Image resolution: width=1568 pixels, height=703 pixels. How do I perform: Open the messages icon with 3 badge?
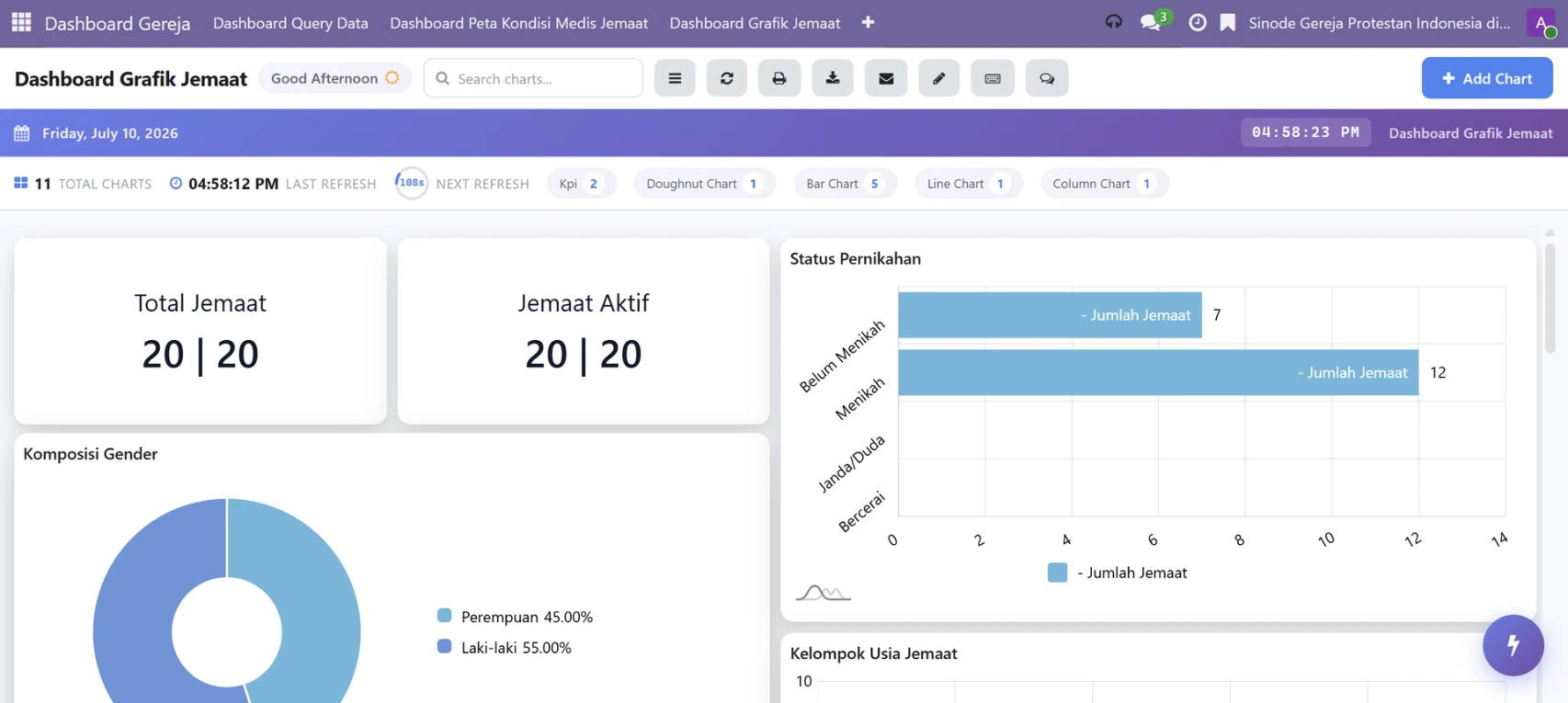coord(1153,22)
